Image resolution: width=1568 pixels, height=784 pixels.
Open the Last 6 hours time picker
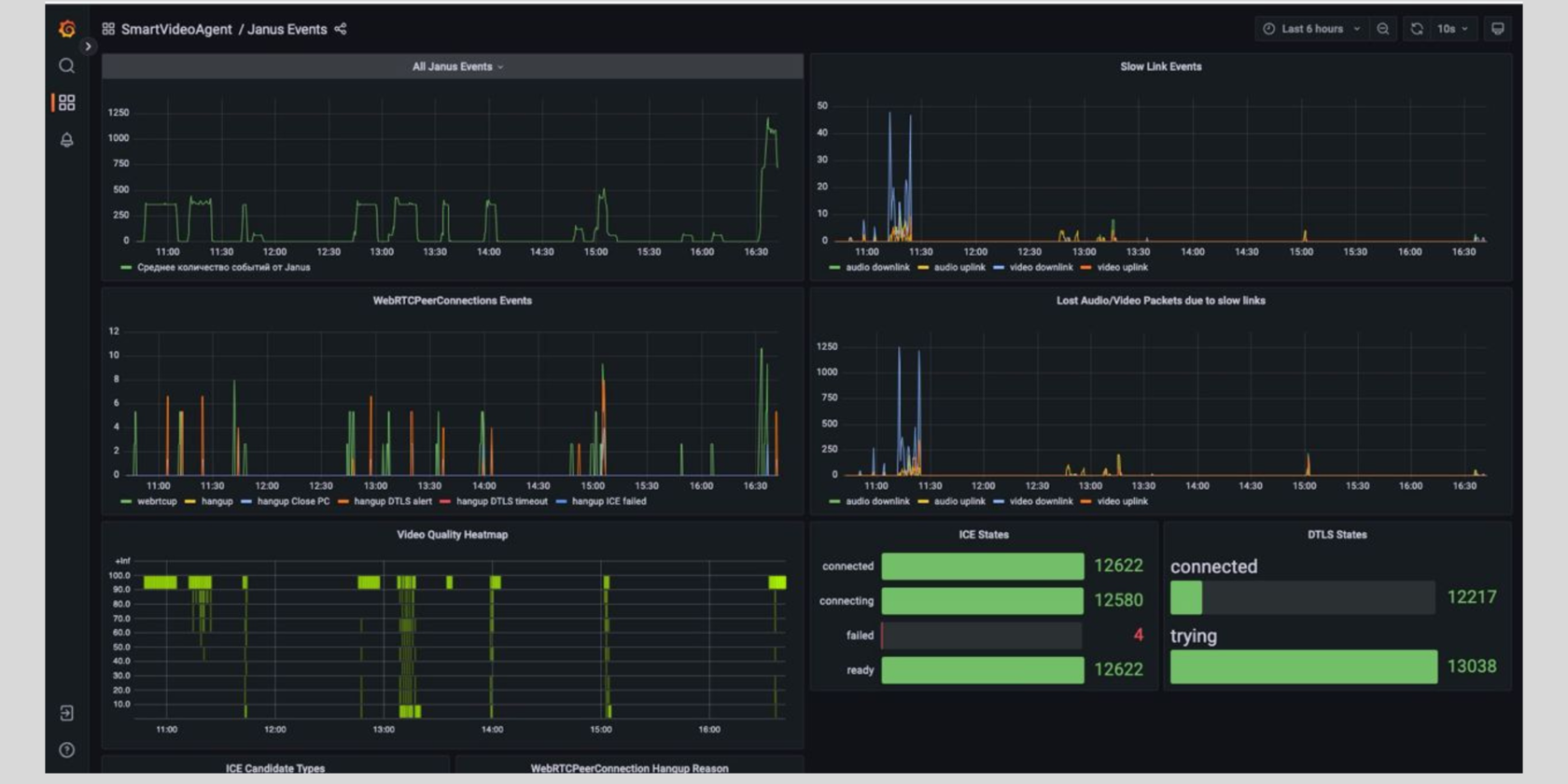(1312, 29)
